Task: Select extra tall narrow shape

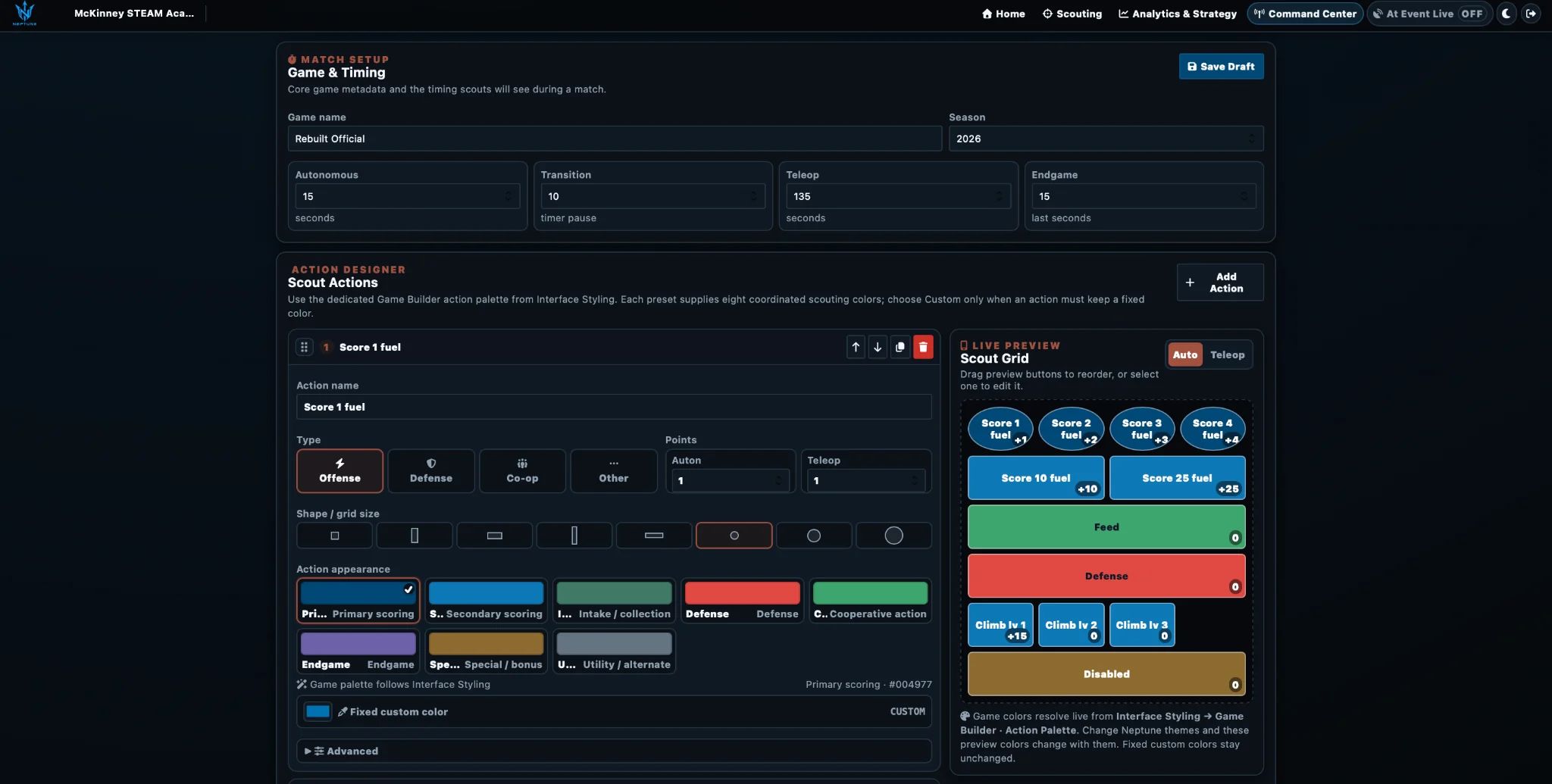Action: (x=574, y=536)
